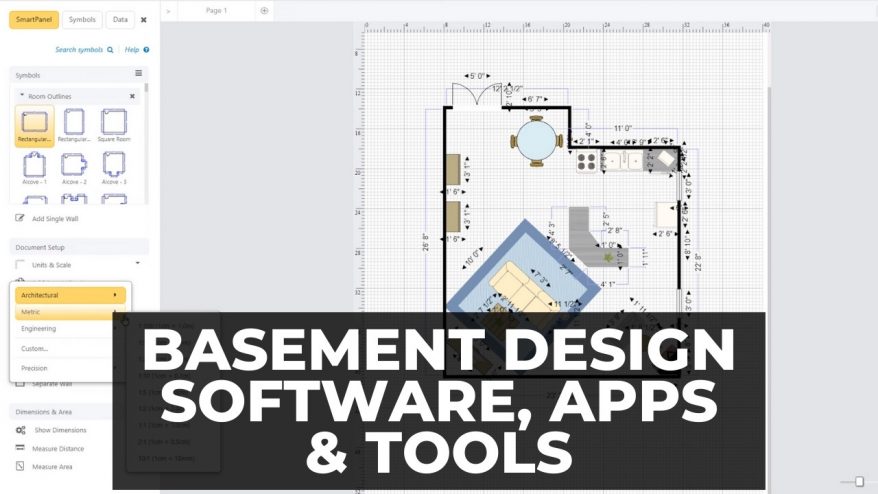The height and width of the screenshot is (494, 878).
Task: Select the potted plant on the L-shaped counter
Action: tap(608, 258)
